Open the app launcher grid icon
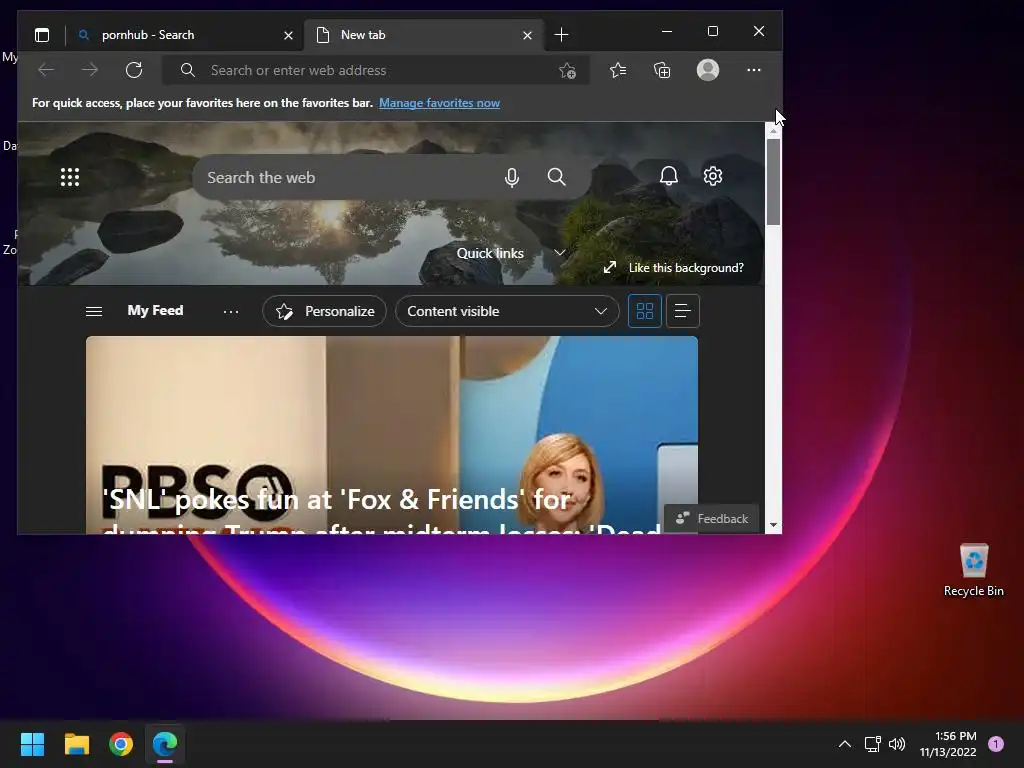Image resolution: width=1024 pixels, height=768 pixels. point(70,177)
